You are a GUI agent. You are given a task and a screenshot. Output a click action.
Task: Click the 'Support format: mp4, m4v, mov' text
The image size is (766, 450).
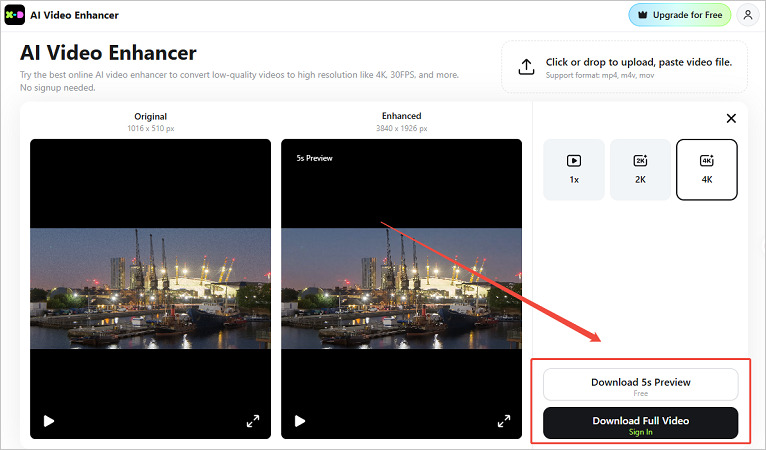(x=600, y=75)
